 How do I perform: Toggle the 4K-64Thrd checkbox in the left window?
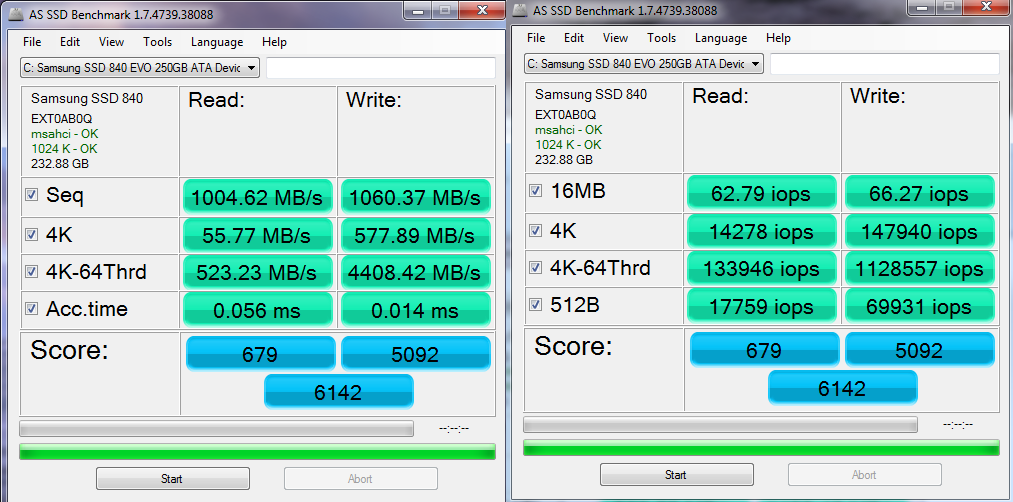[32, 271]
